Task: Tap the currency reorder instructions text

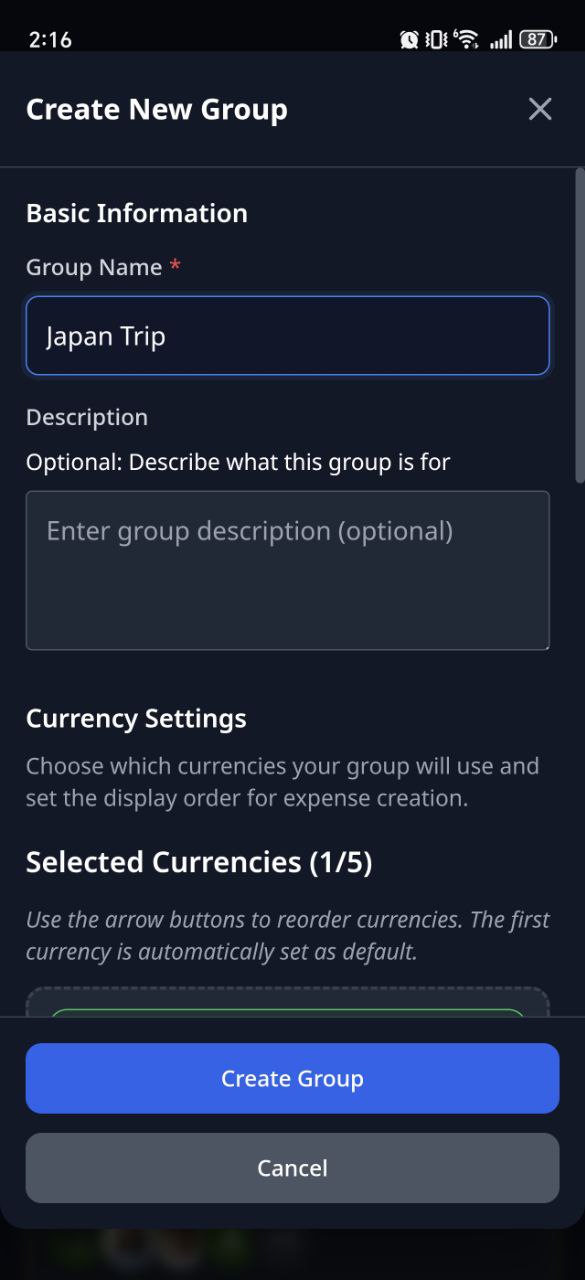Action: 288,935
